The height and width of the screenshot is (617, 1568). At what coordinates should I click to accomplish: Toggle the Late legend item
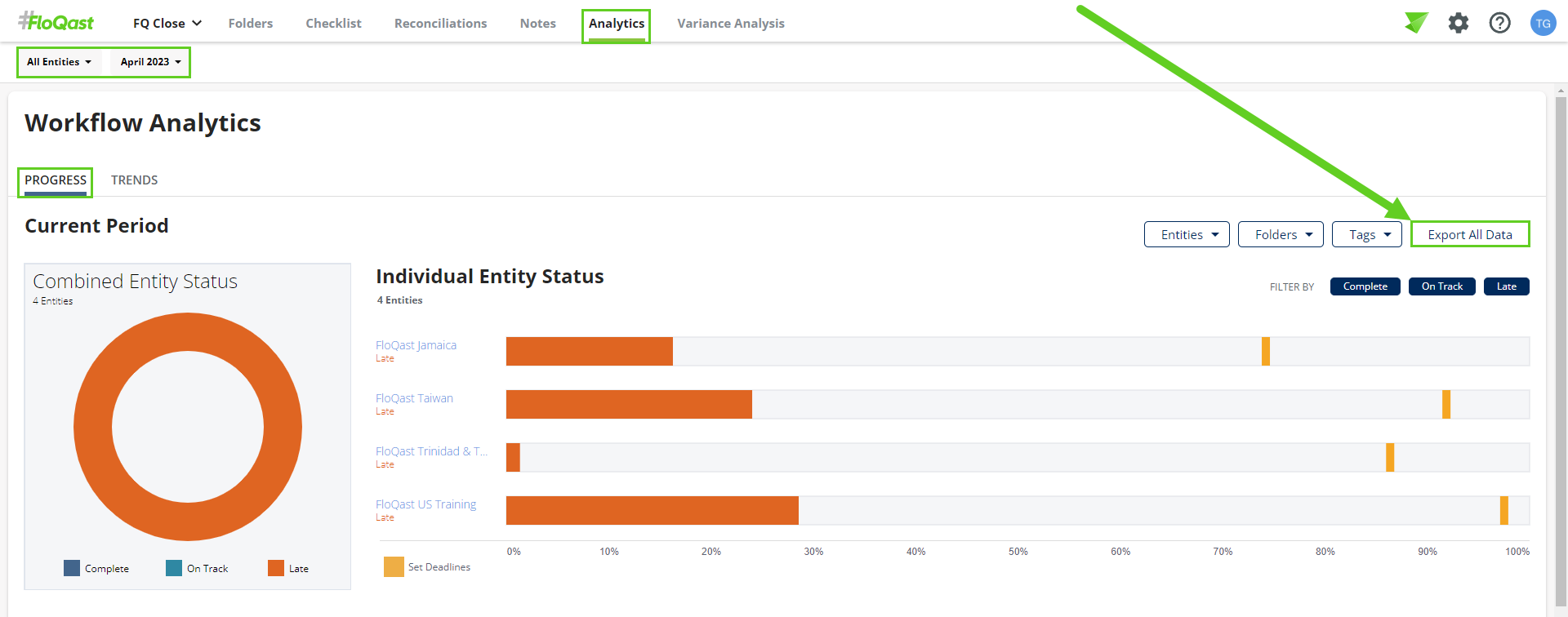(x=288, y=568)
